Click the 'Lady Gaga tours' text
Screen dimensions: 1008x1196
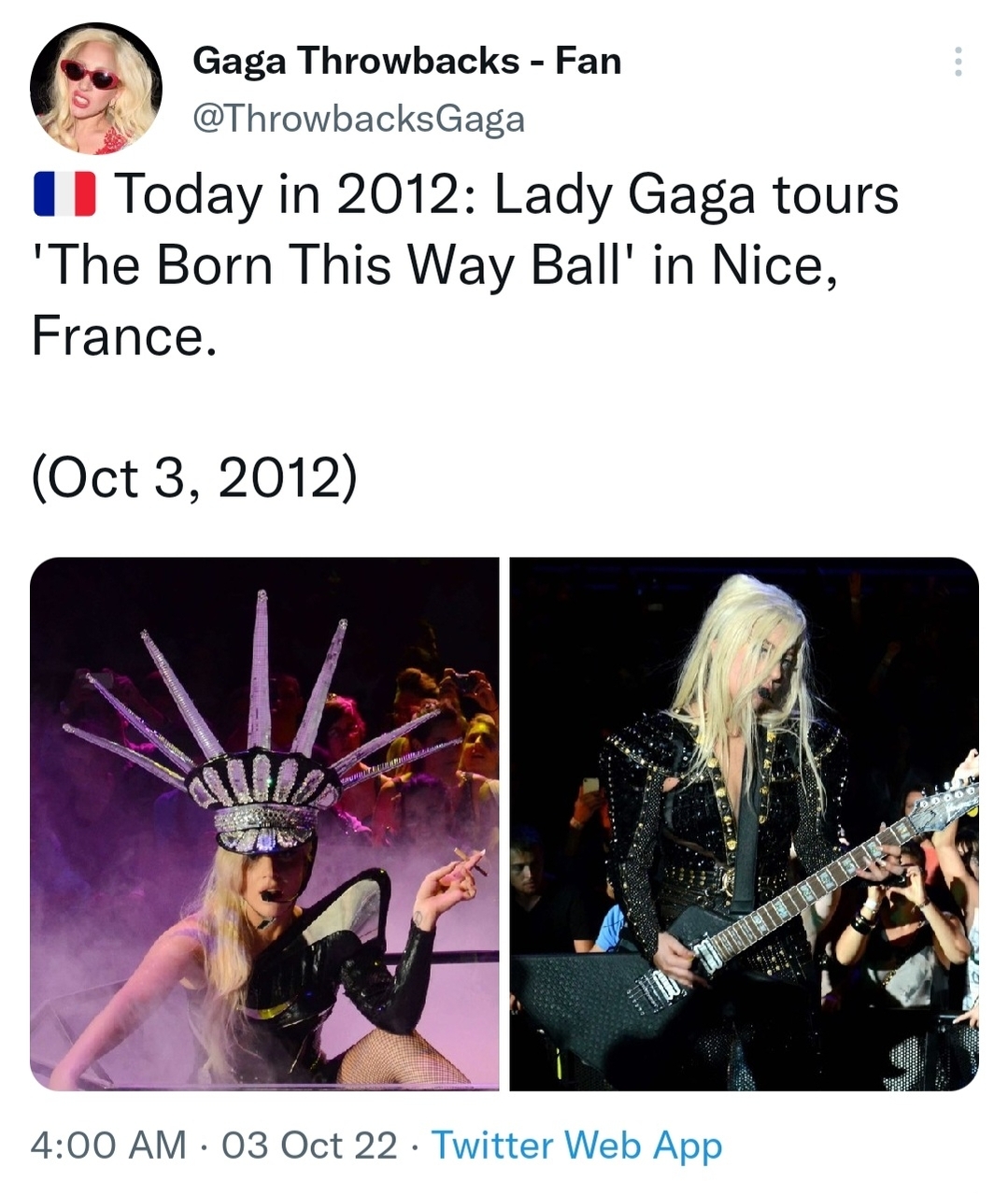point(696,195)
